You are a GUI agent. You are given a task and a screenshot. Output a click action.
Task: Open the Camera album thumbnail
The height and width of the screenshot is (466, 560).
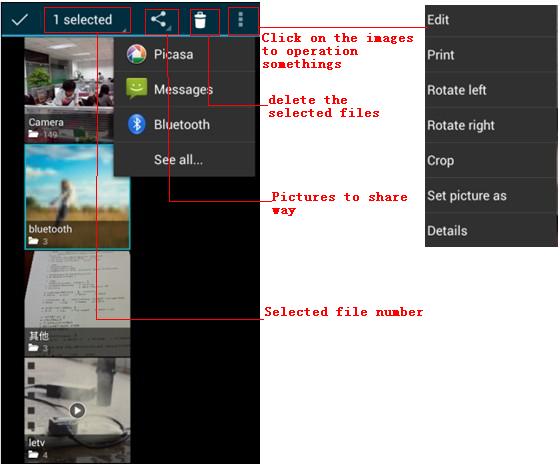tap(69, 90)
